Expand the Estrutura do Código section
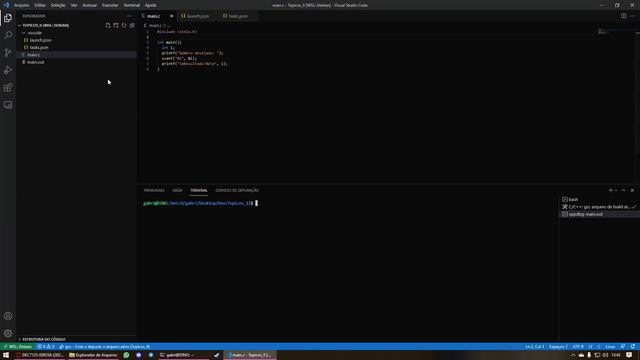This screenshot has height=360, width=640. point(43,339)
